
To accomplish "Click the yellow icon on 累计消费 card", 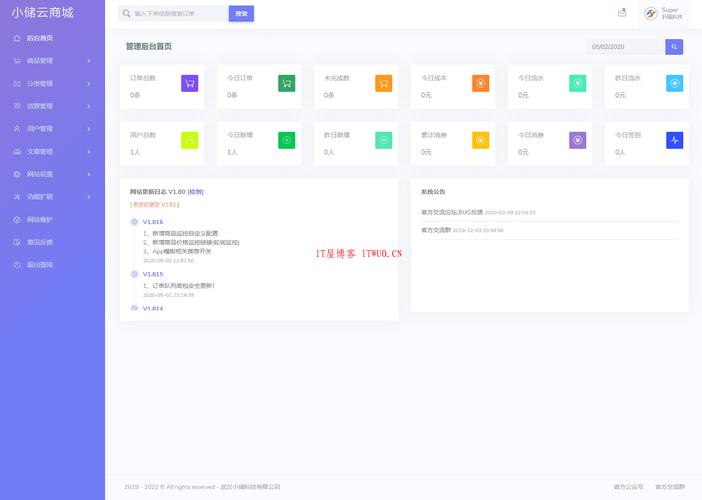I will point(480,140).
